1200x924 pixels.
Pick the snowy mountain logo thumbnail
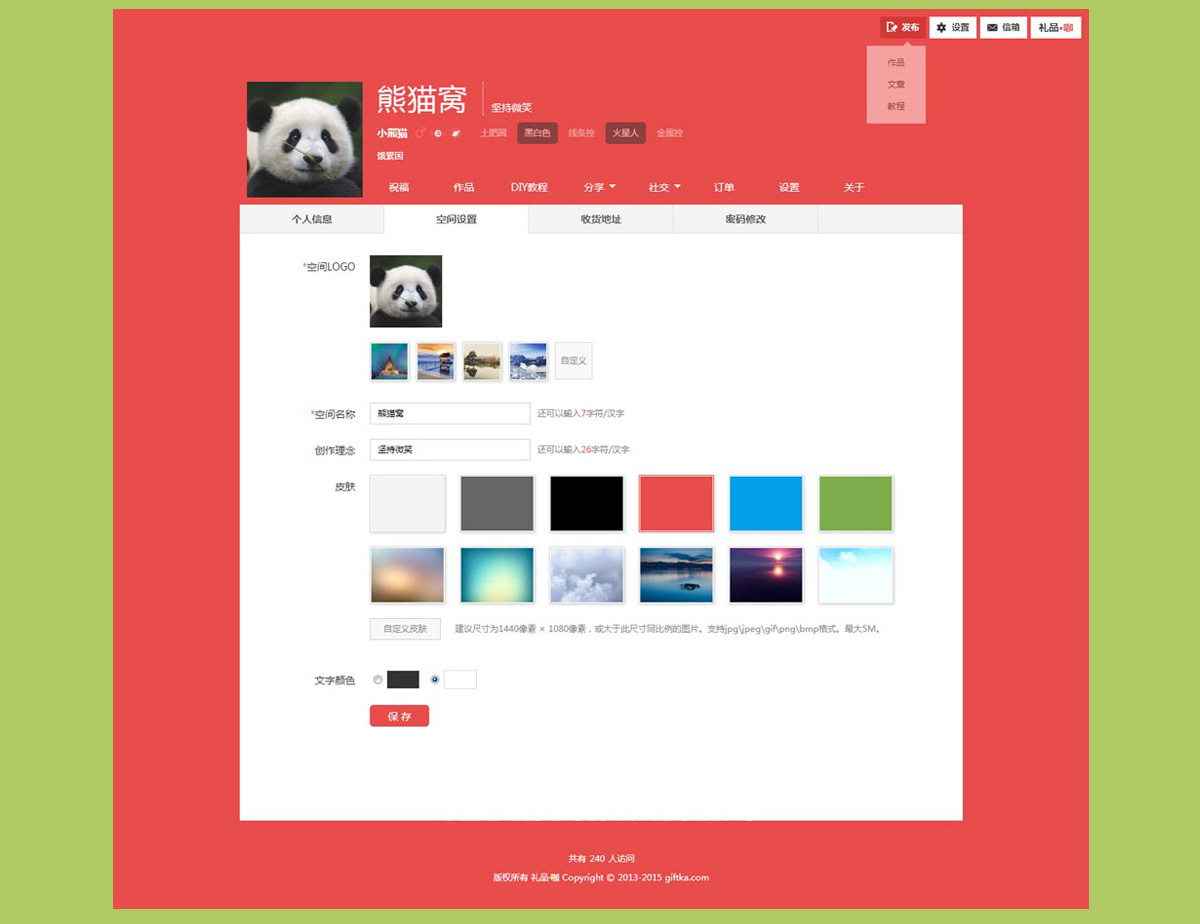coord(528,361)
